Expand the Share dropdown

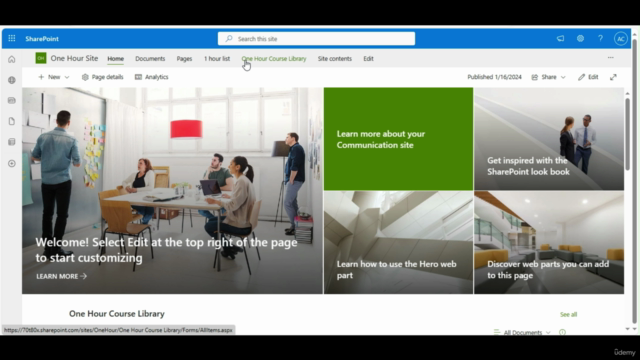[549, 77]
